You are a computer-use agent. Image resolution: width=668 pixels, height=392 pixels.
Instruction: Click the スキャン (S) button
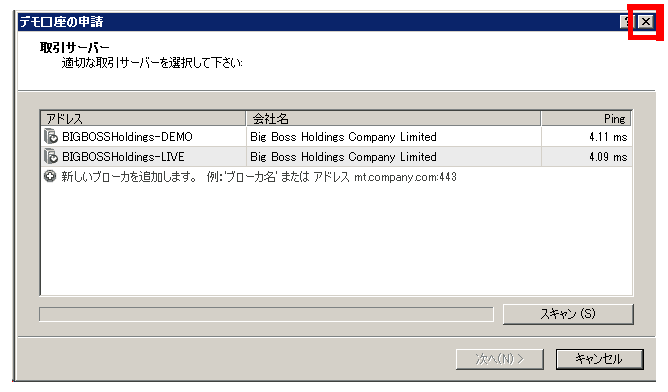568,314
